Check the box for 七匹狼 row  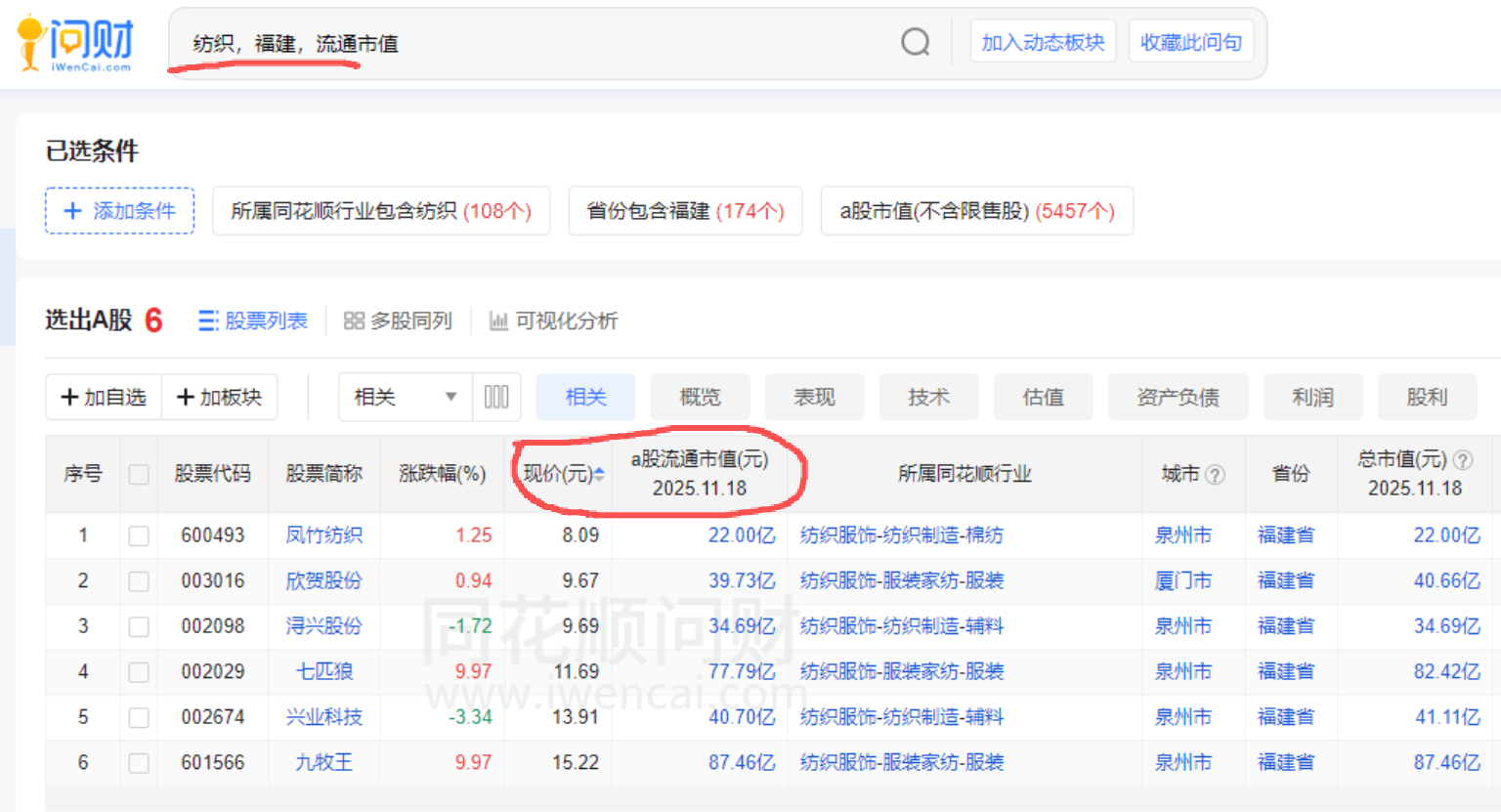coord(139,672)
